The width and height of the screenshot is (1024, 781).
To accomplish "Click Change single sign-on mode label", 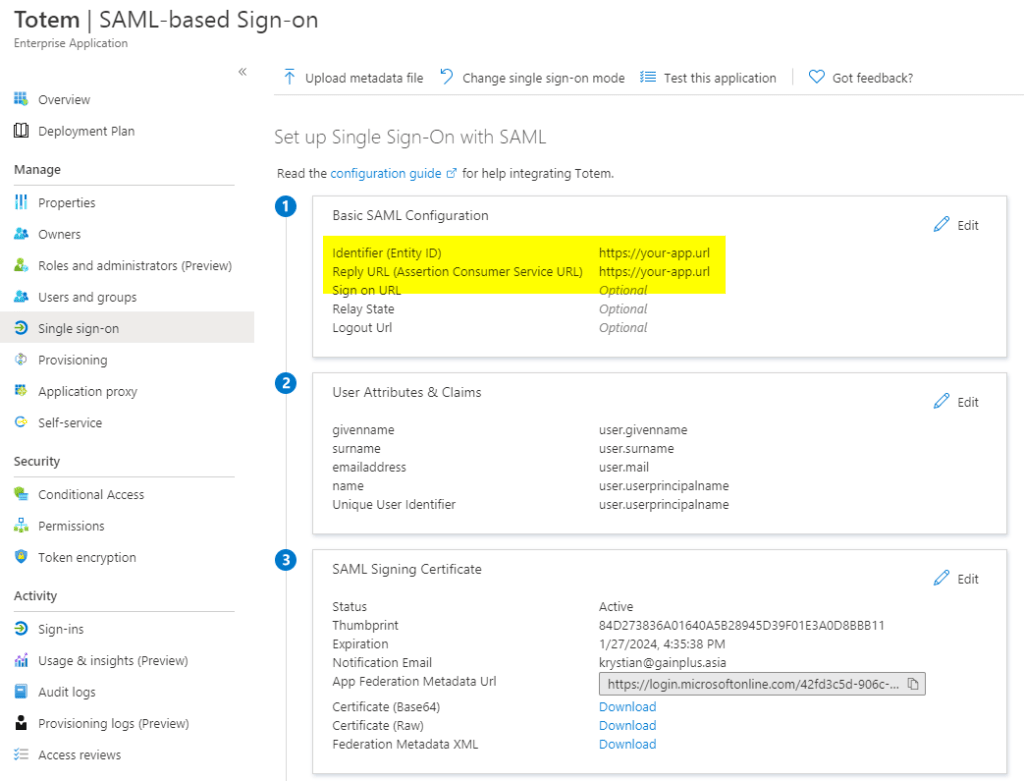I will pos(543,78).
